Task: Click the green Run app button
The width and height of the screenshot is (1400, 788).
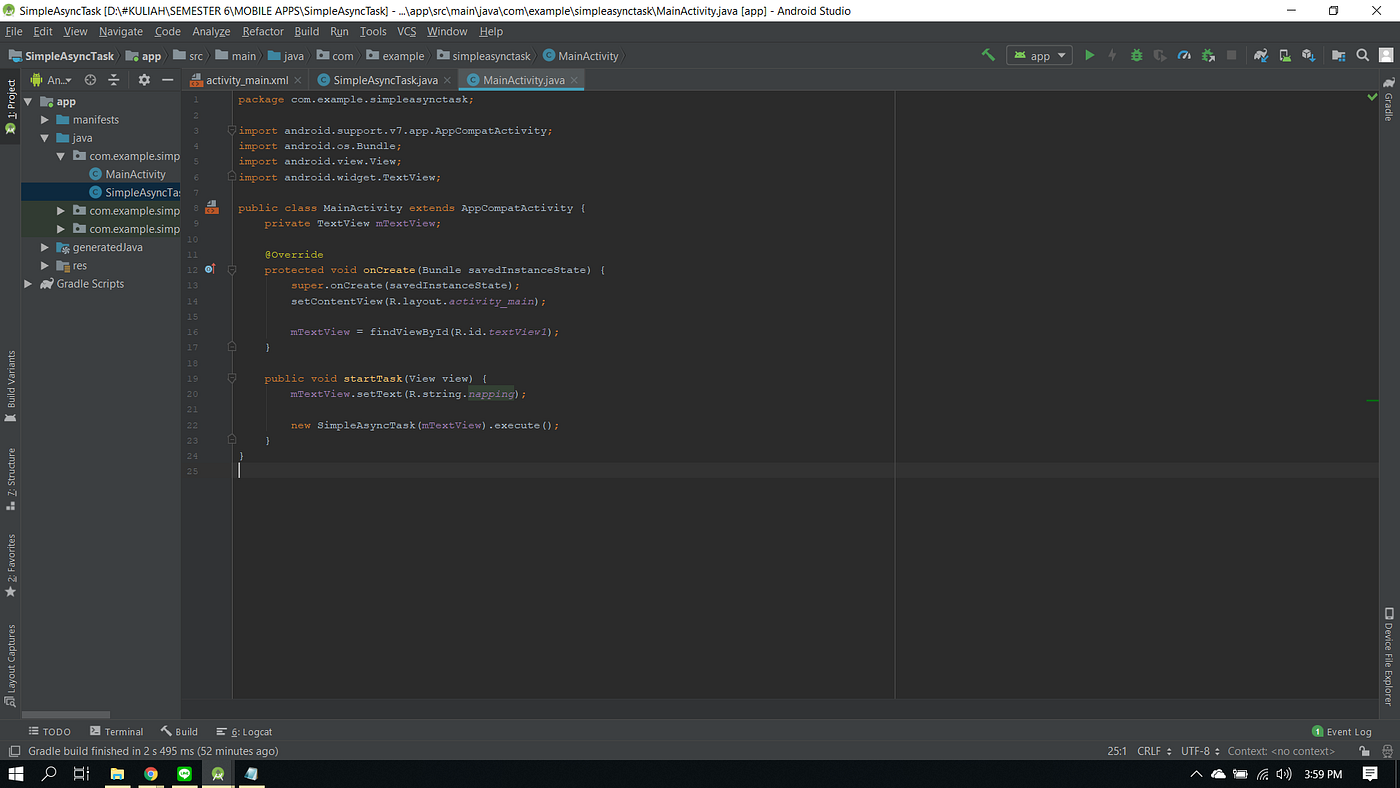Action: (x=1090, y=56)
